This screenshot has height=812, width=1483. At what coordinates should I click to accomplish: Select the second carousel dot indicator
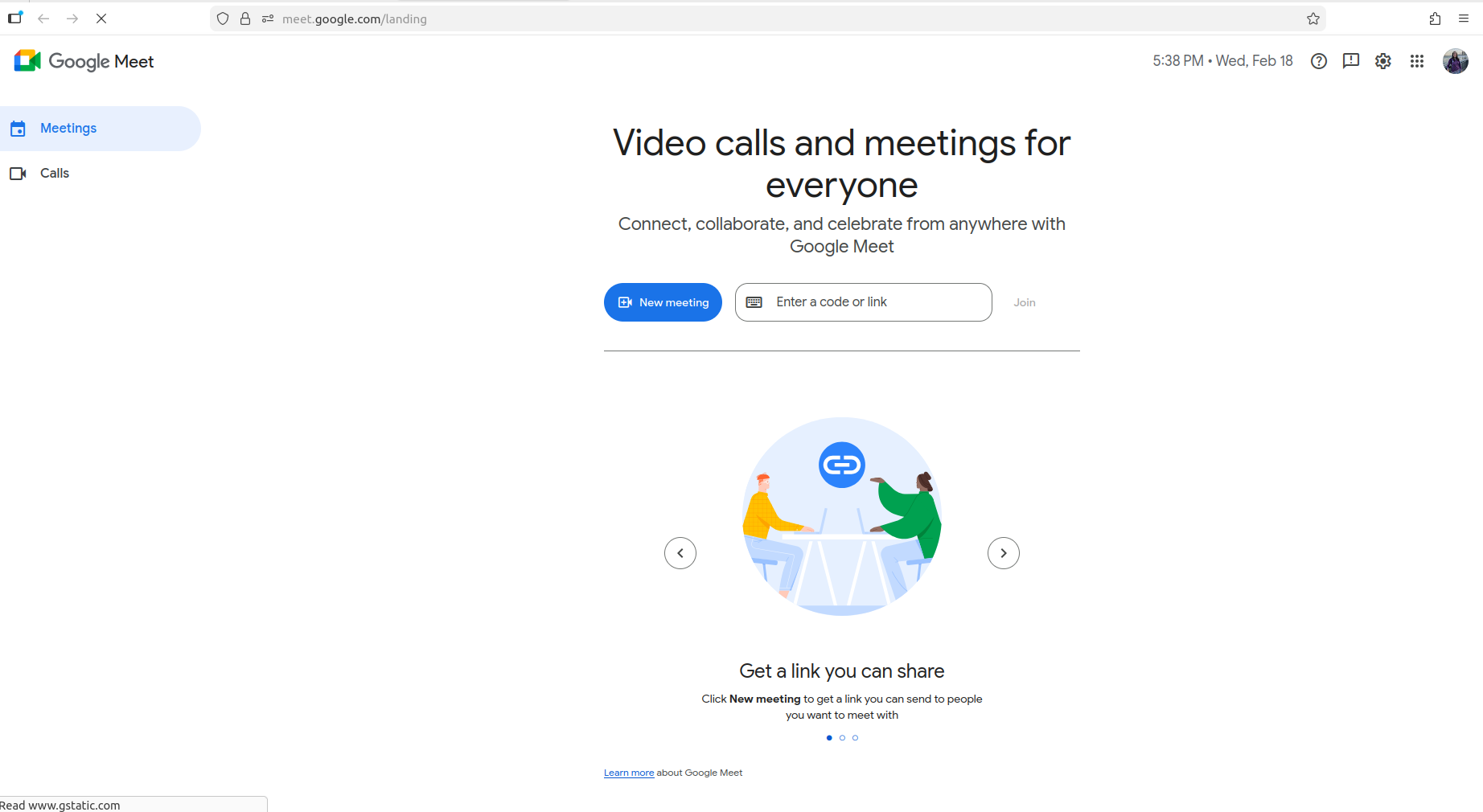tap(842, 737)
